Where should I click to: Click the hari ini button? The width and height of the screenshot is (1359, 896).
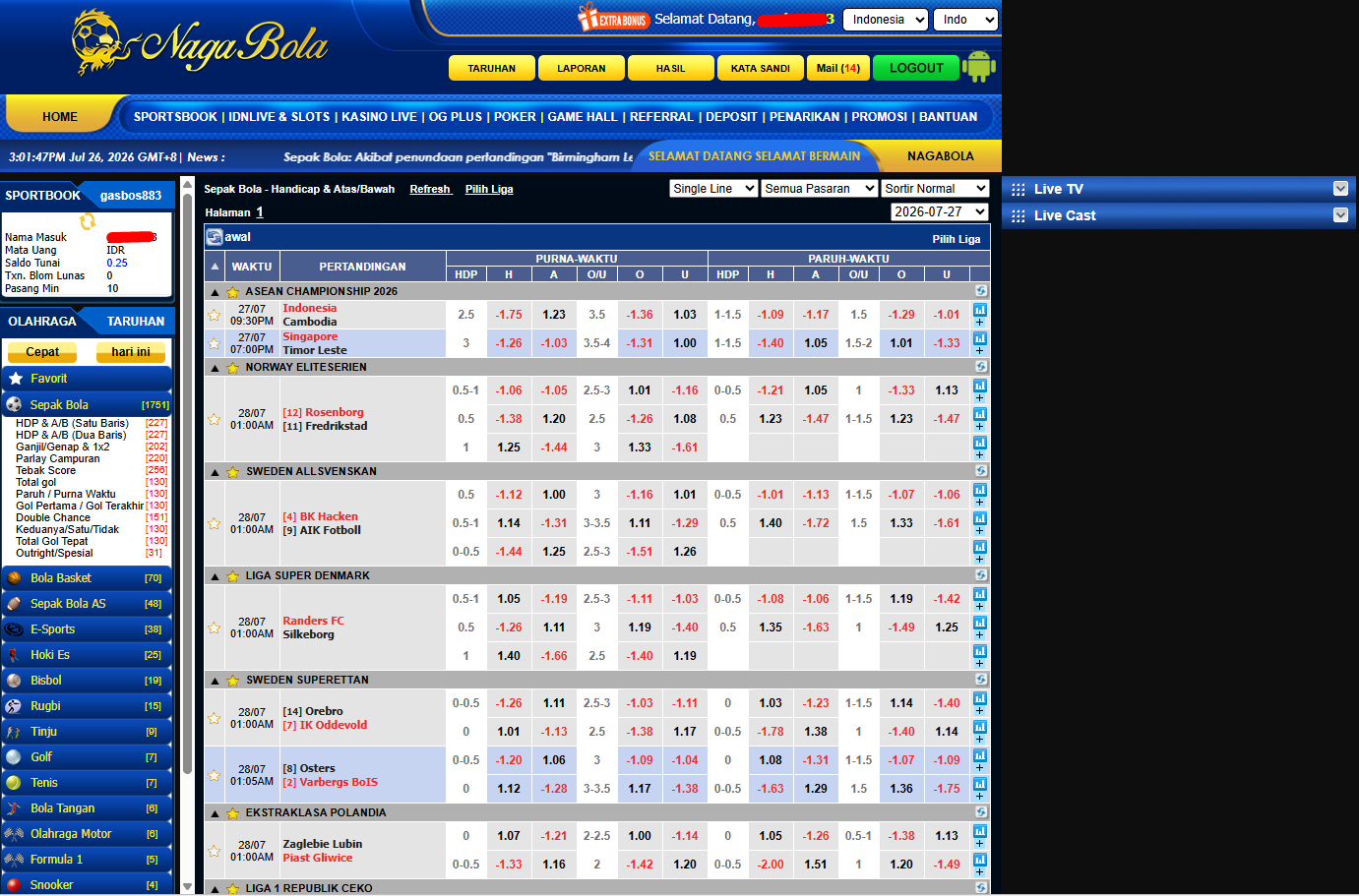(x=131, y=352)
